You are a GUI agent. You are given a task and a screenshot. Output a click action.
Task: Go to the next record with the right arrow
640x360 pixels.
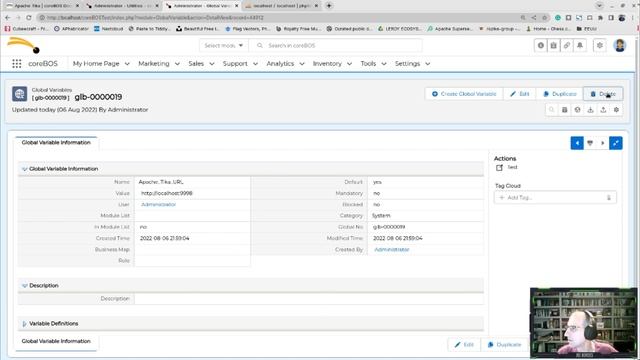tap(603, 143)
